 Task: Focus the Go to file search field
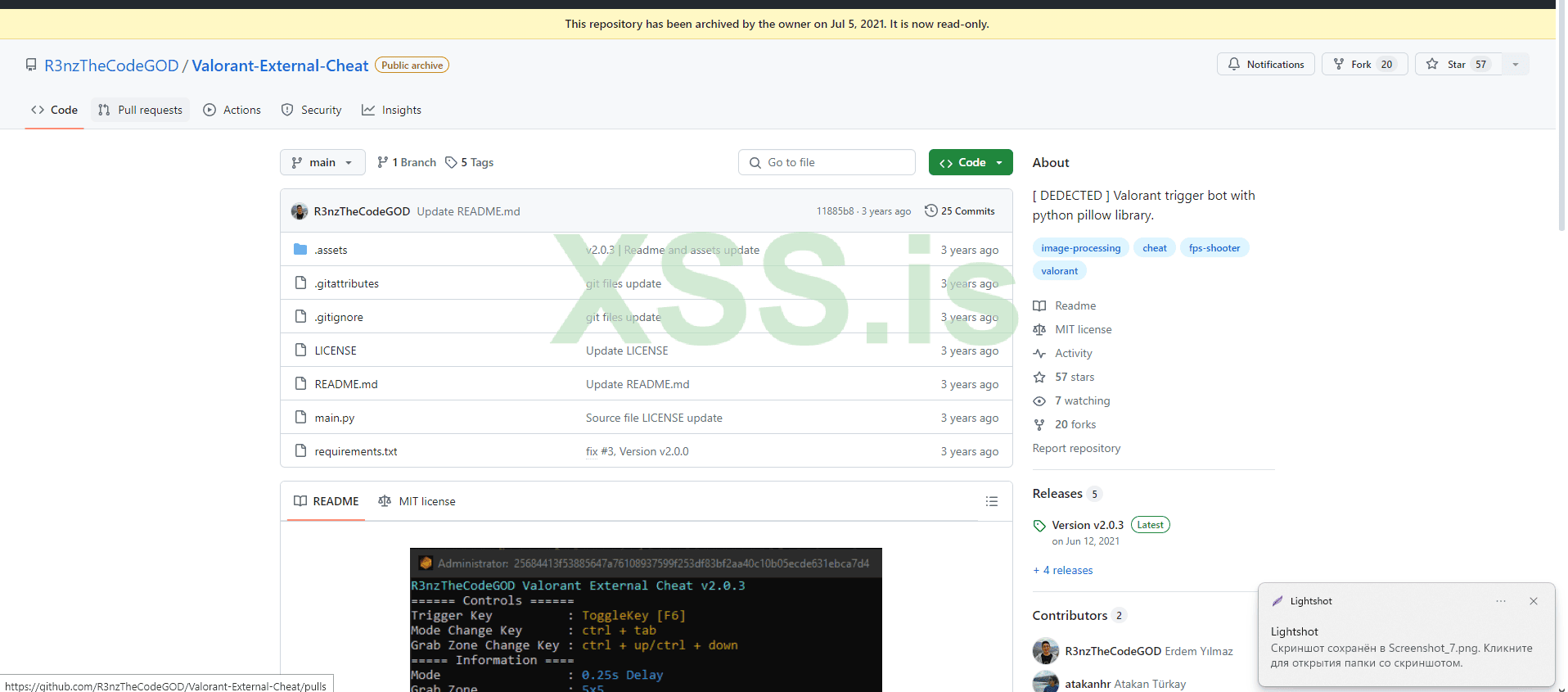tap(827, 162)
